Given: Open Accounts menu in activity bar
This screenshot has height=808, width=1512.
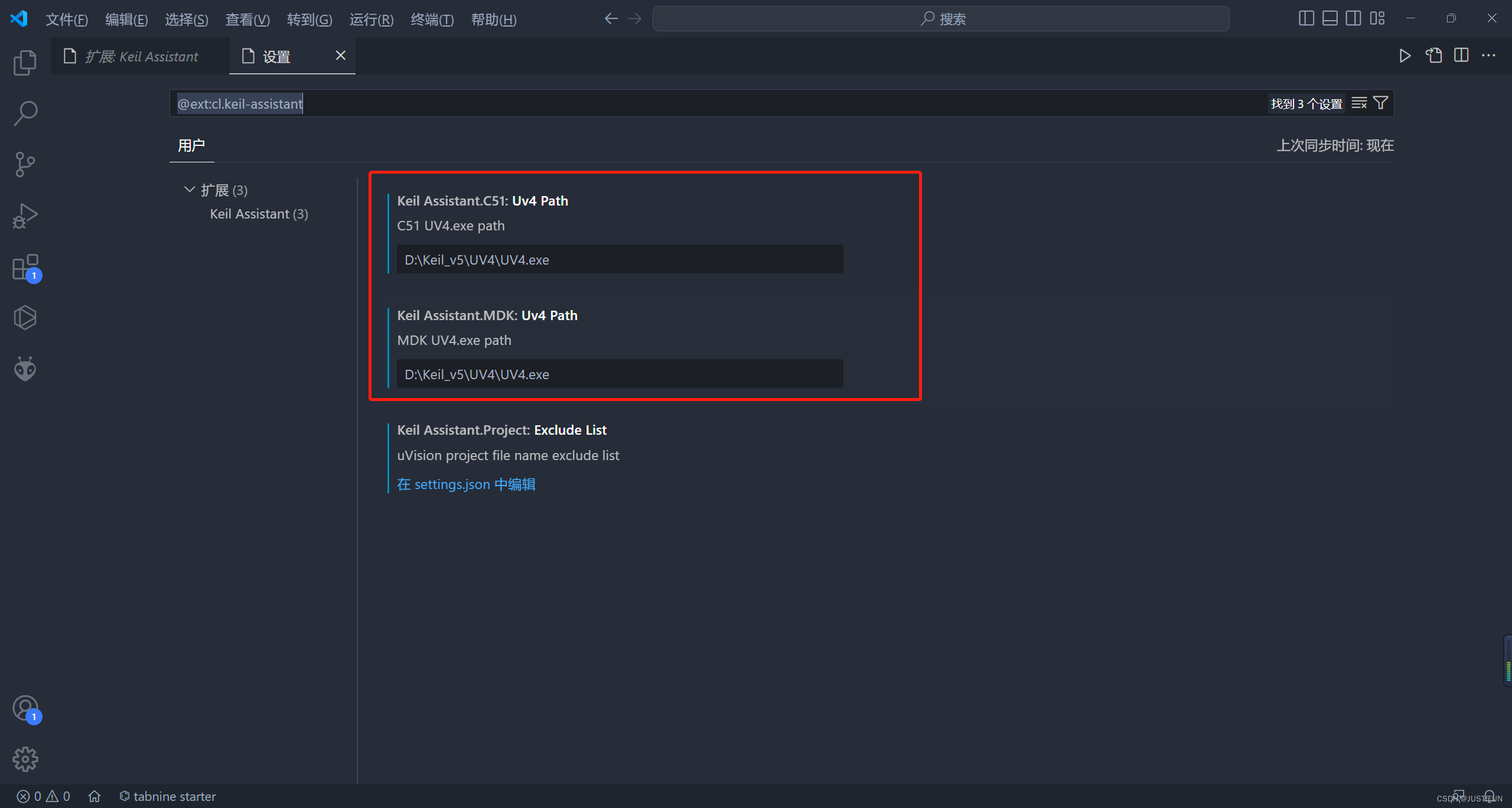Looking at the screenshot, I should pos(25,708).
